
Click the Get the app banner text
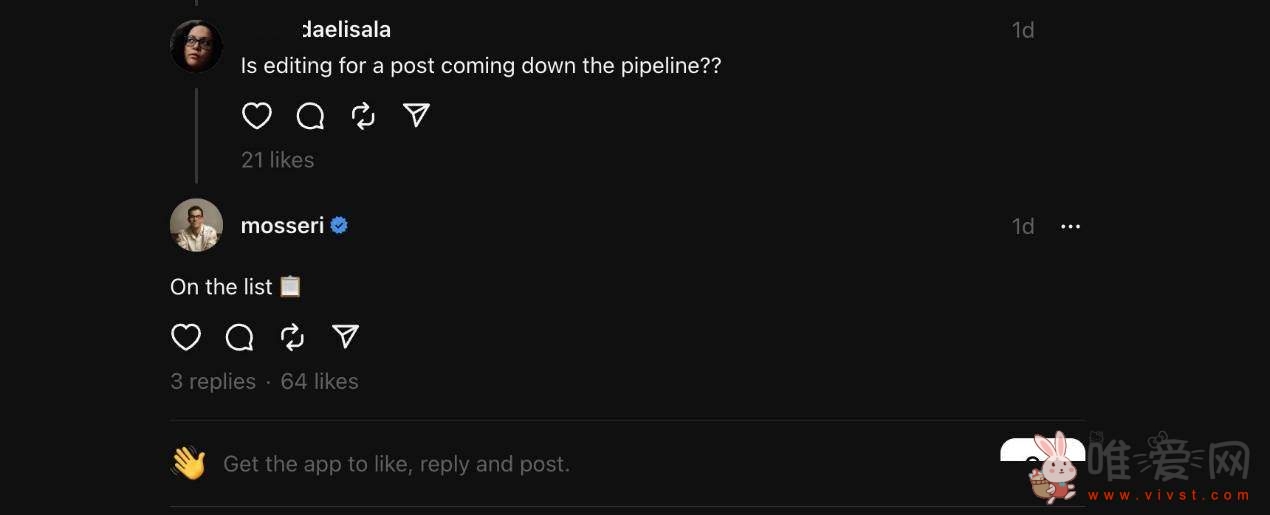click(x=396, y=464)
